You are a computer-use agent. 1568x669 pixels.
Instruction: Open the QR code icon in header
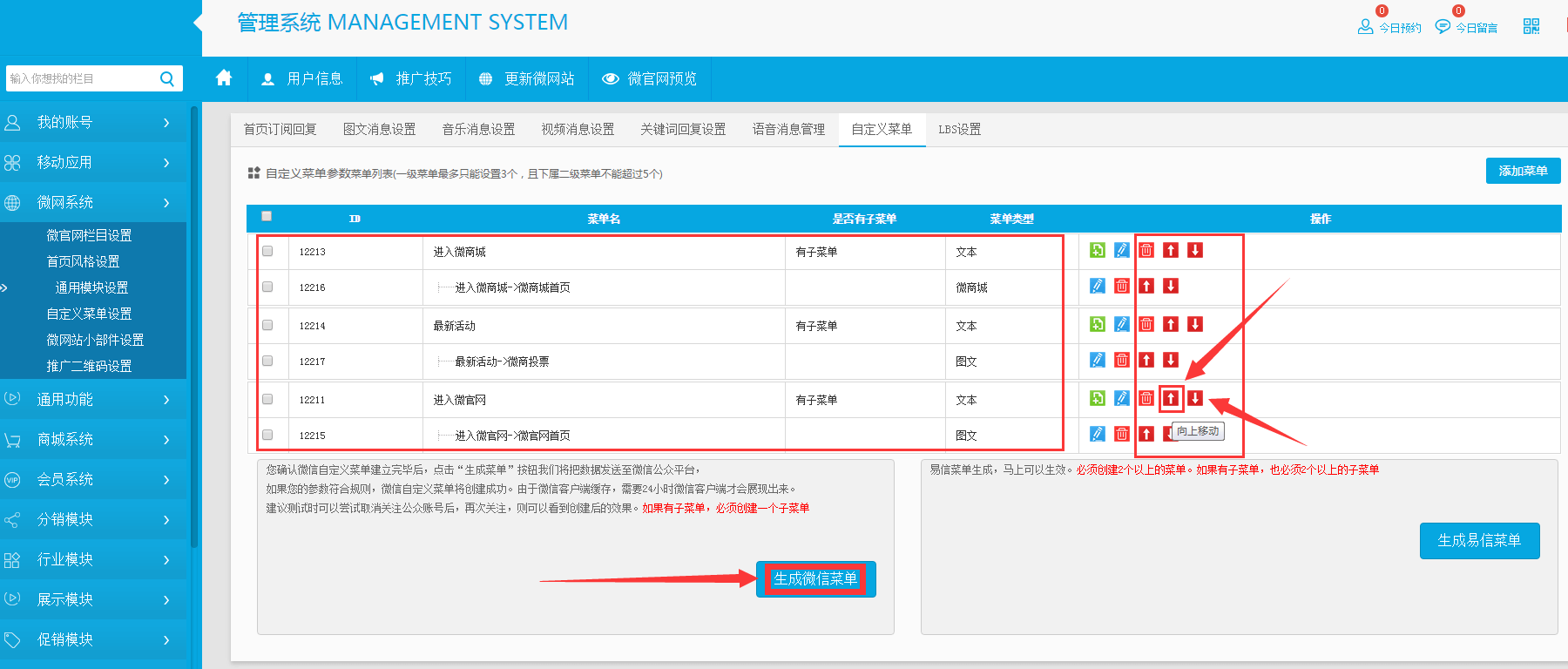click(1531, 27)
